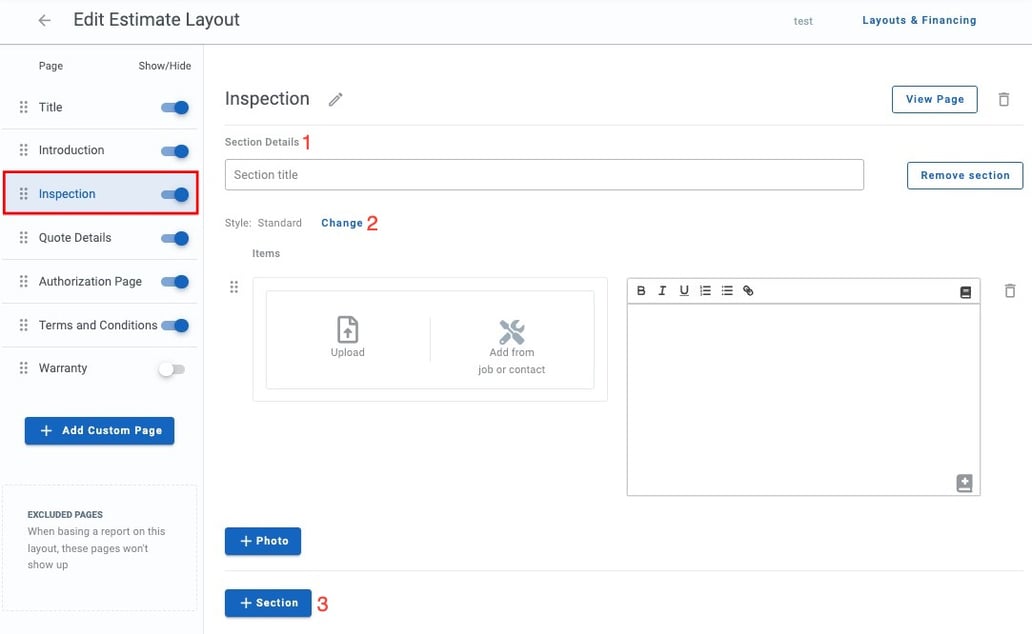Click inside the Section title field

543,174
